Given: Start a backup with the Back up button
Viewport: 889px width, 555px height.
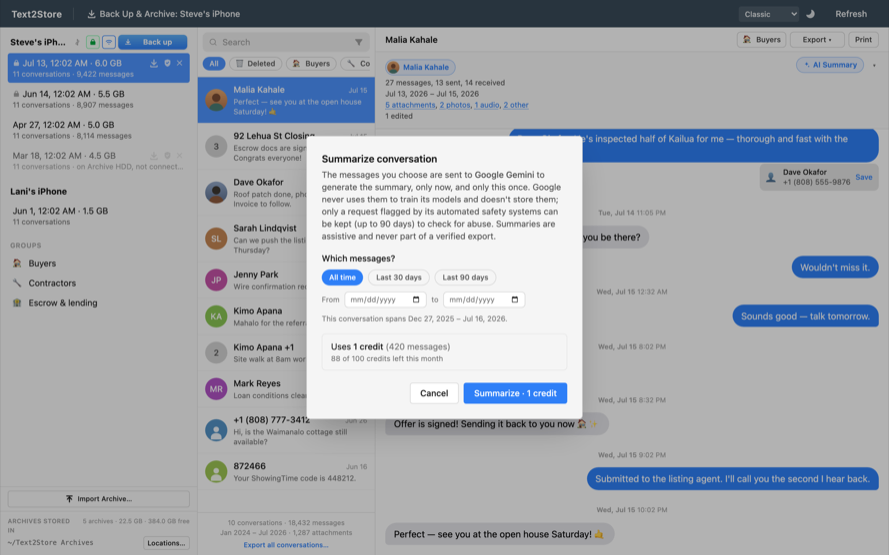Looking at the screenshot, I should tap(153, 42).
